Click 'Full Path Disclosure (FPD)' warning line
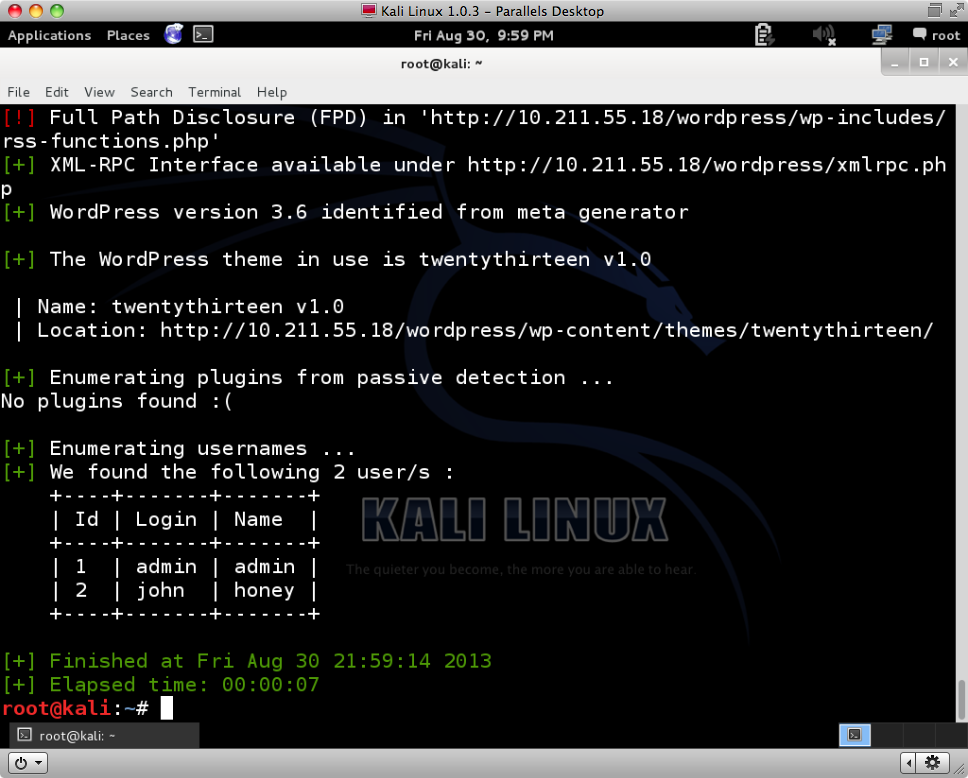Screen dimensions: 968x778 coord(474,128)
